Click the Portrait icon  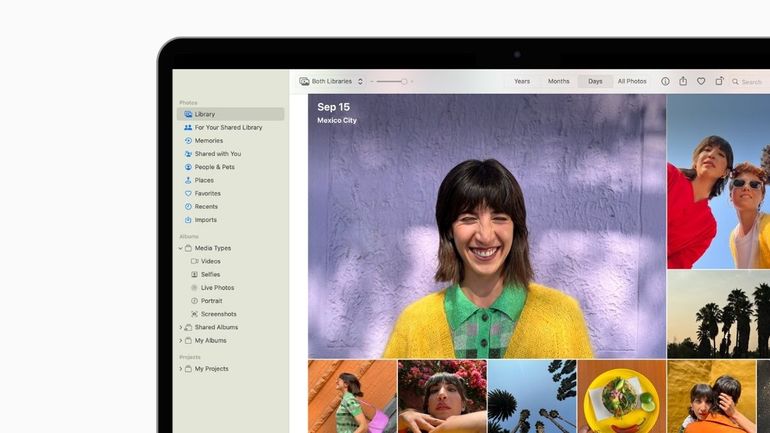coord(194,301)
